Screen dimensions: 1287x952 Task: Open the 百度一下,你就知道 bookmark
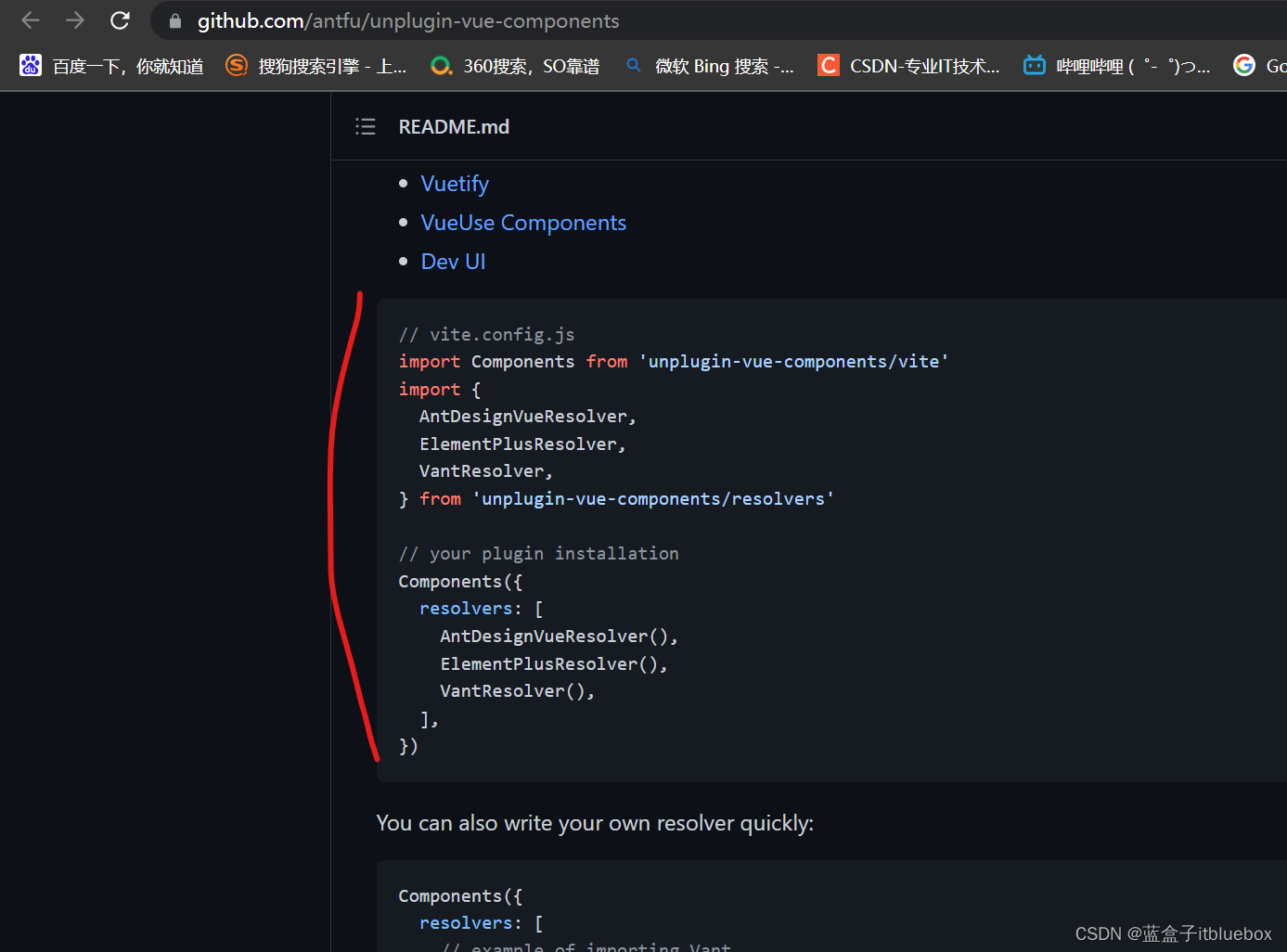128,66
